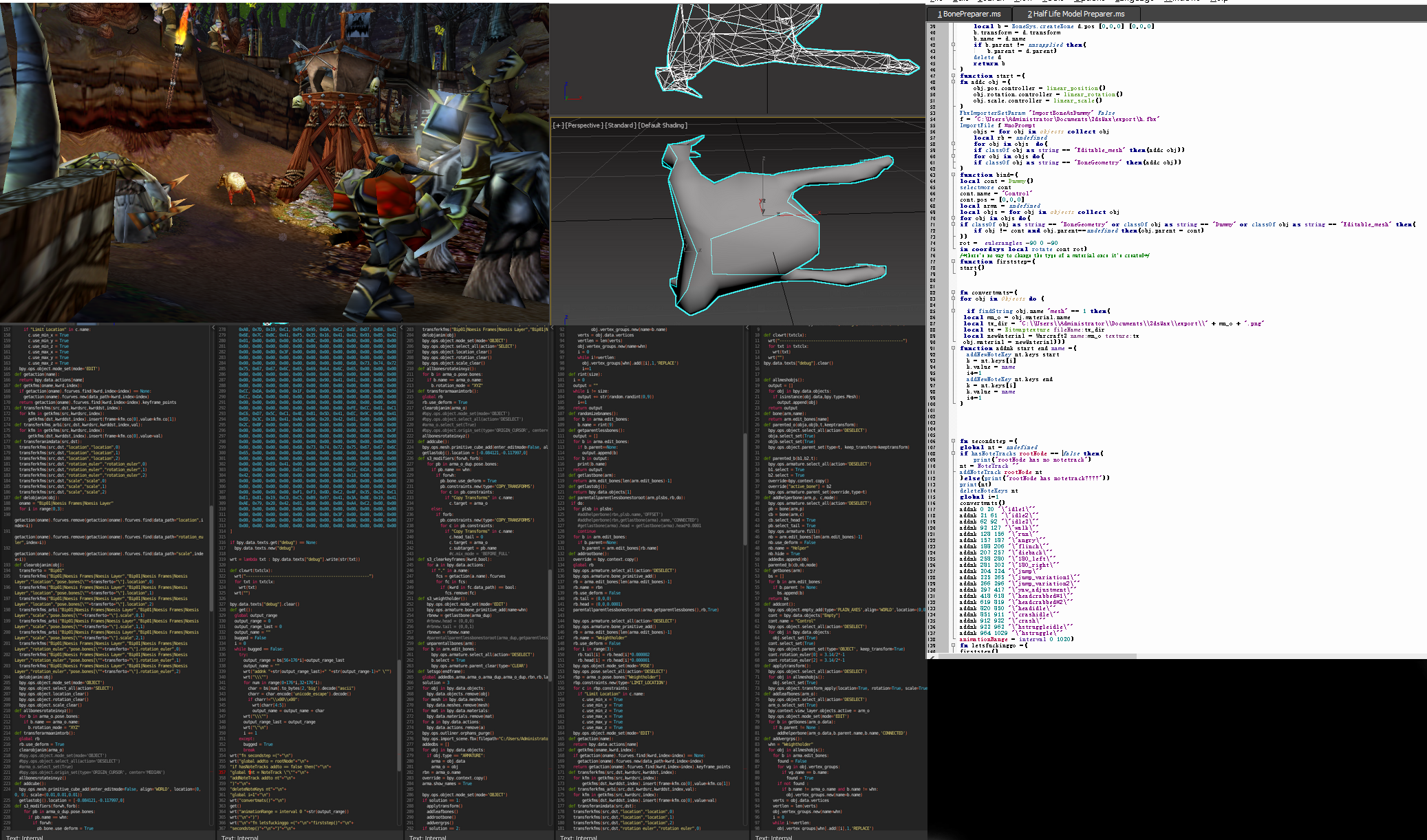Collapse the 'function addnk' fold at line 91
The height and width of the screenshot is (840, 1427).
point(953,348)
